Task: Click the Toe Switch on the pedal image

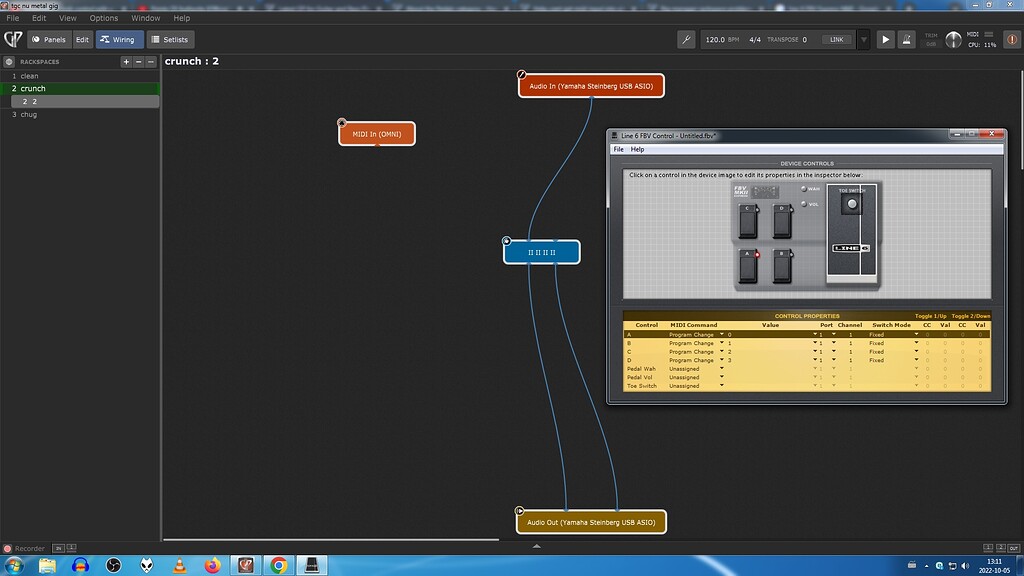Action: point(852,204)
